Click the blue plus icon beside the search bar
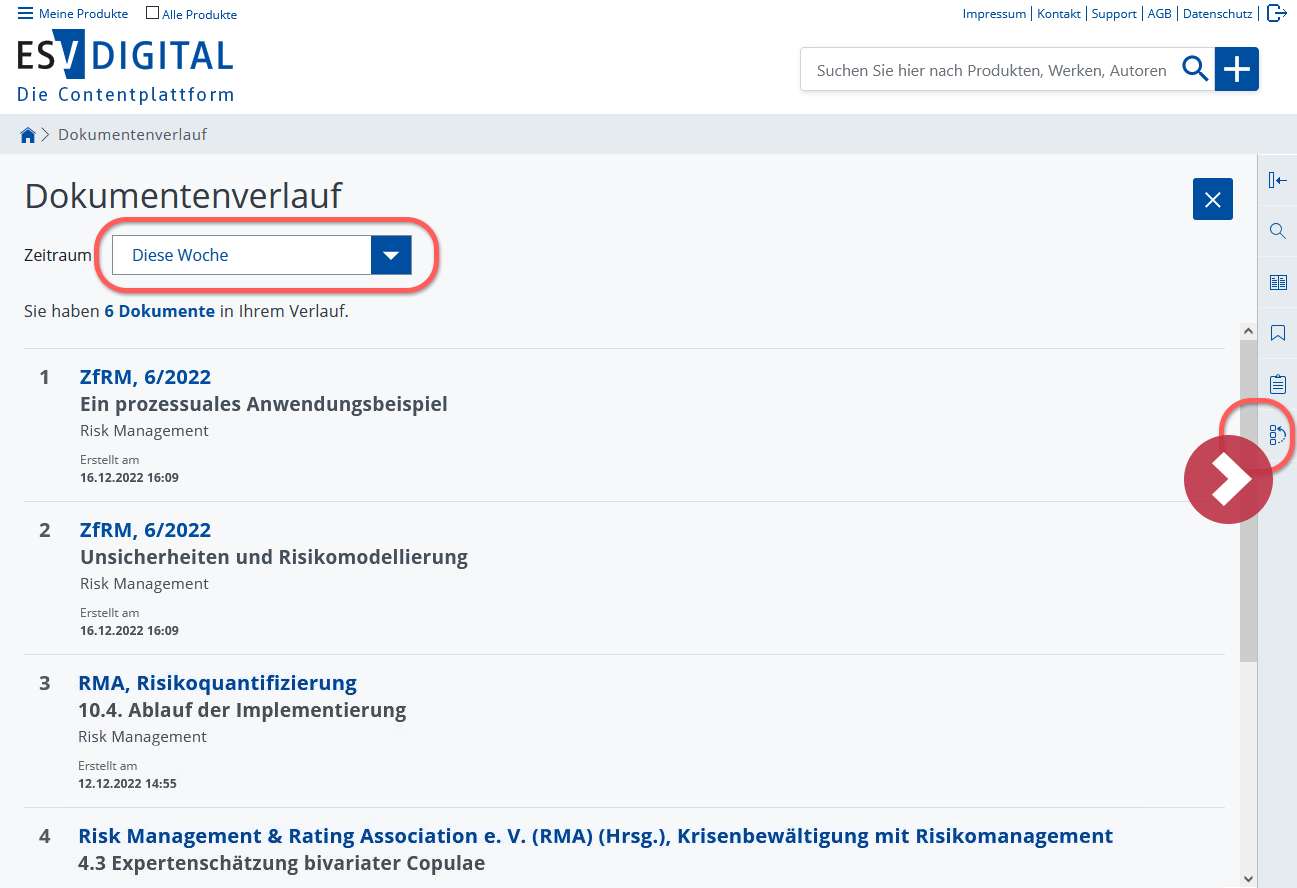The height and width of the screenshot is (888, 1297). pyautogui.click(x=1236, y=69)
